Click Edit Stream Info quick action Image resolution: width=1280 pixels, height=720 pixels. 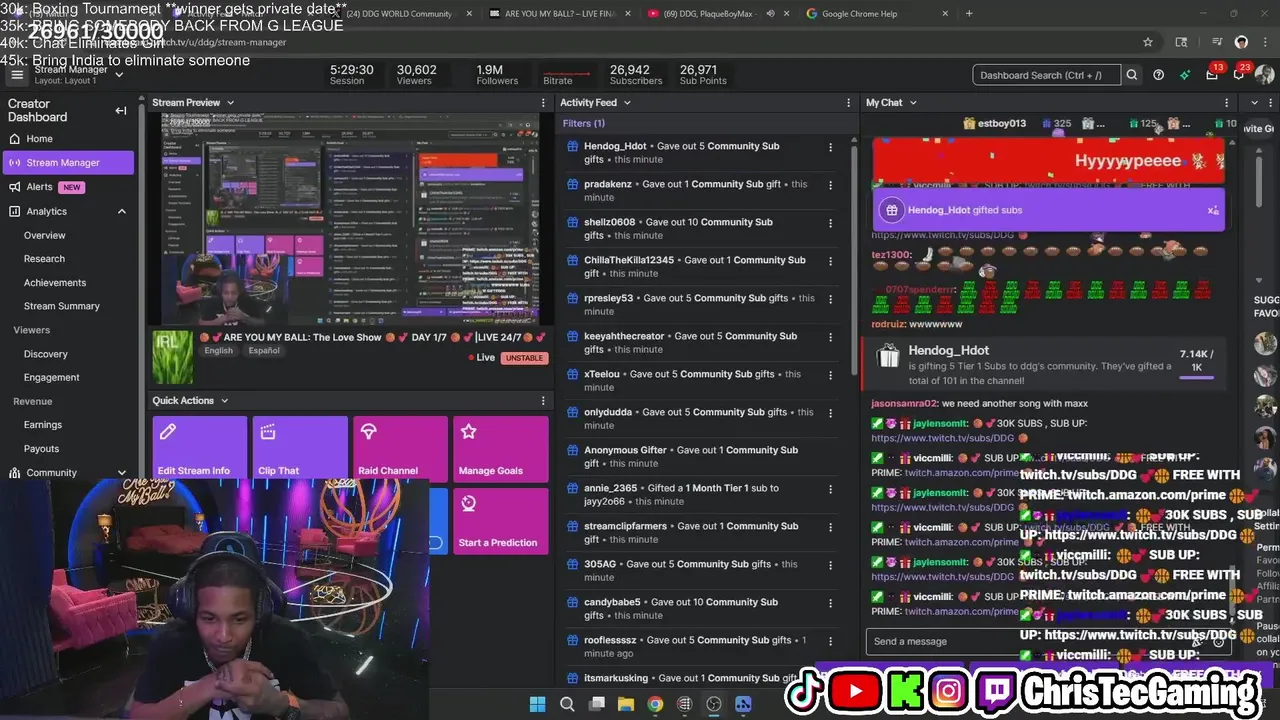[x=199, y=449]
